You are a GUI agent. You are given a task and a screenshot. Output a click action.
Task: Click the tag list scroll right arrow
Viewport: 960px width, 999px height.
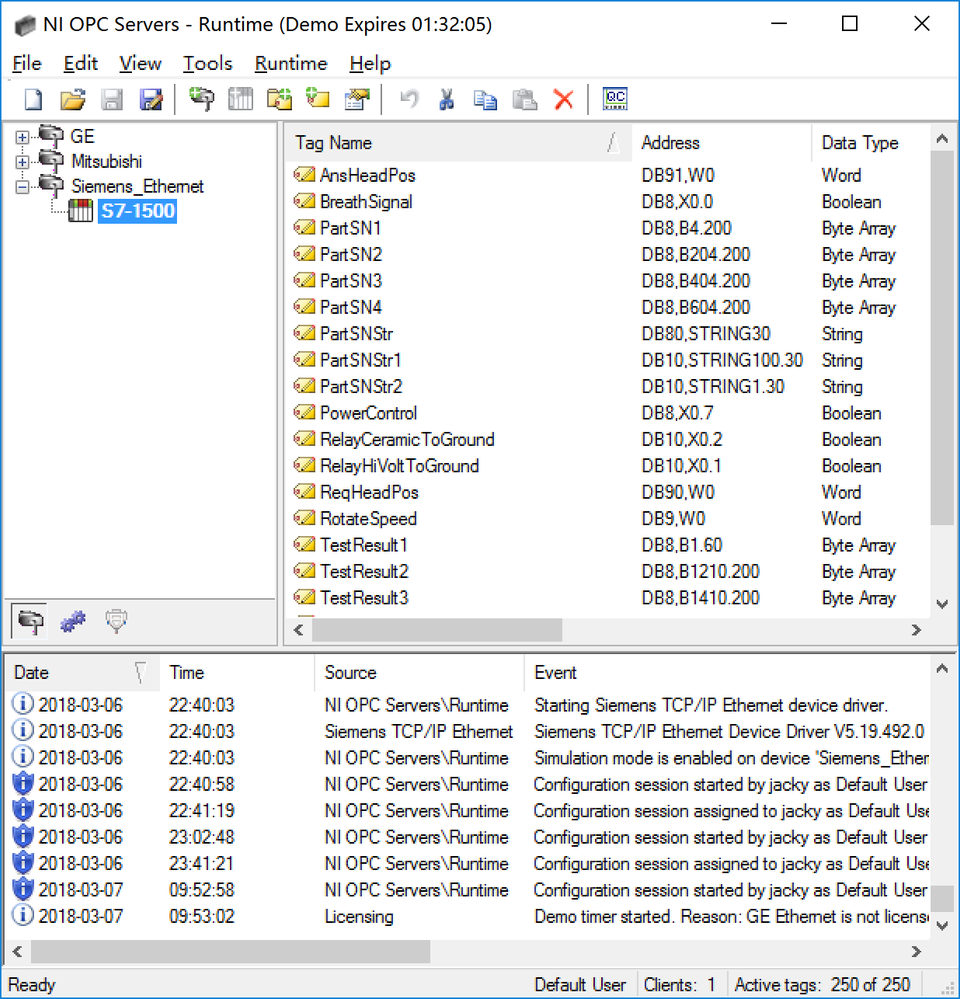coord(916,630)
